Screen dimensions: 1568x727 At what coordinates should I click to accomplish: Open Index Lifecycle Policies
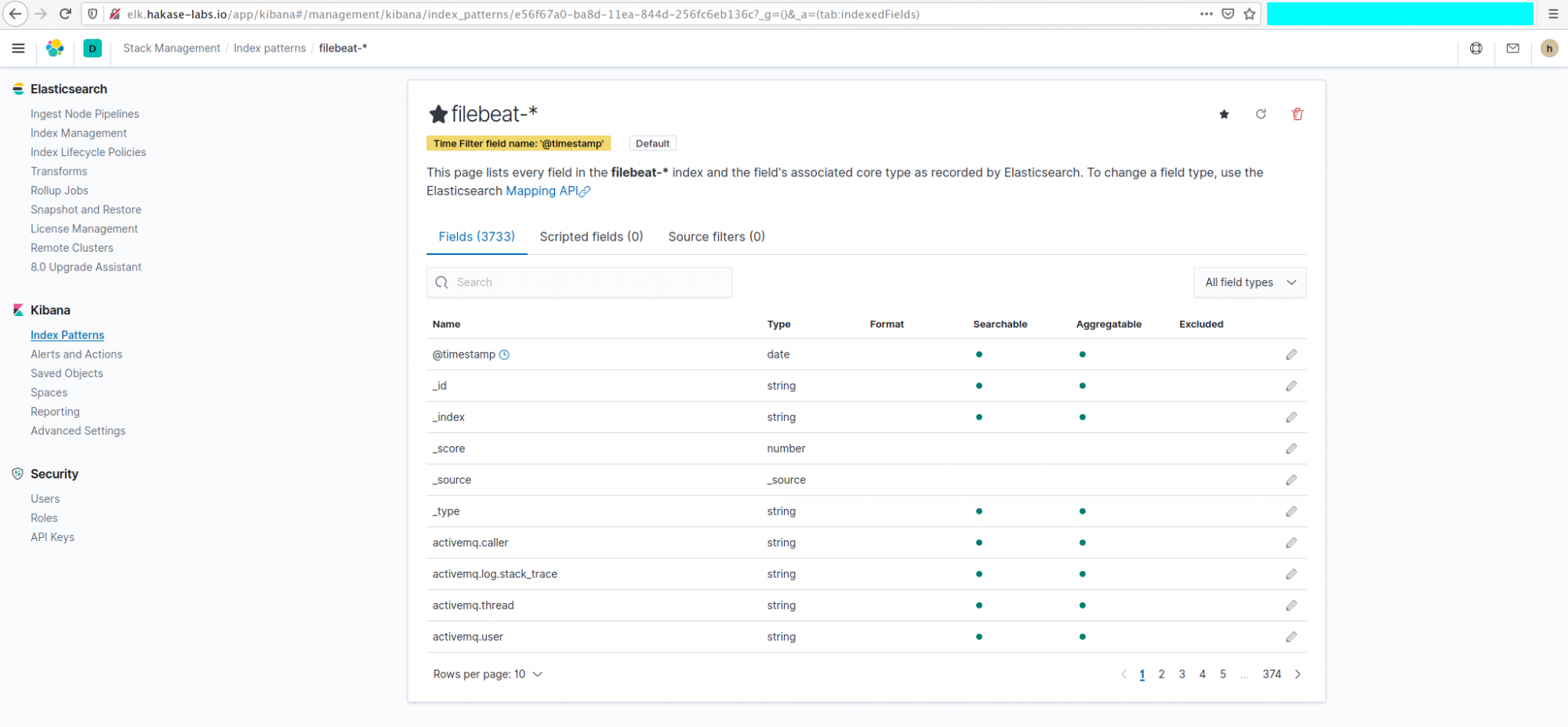point(89,152)
